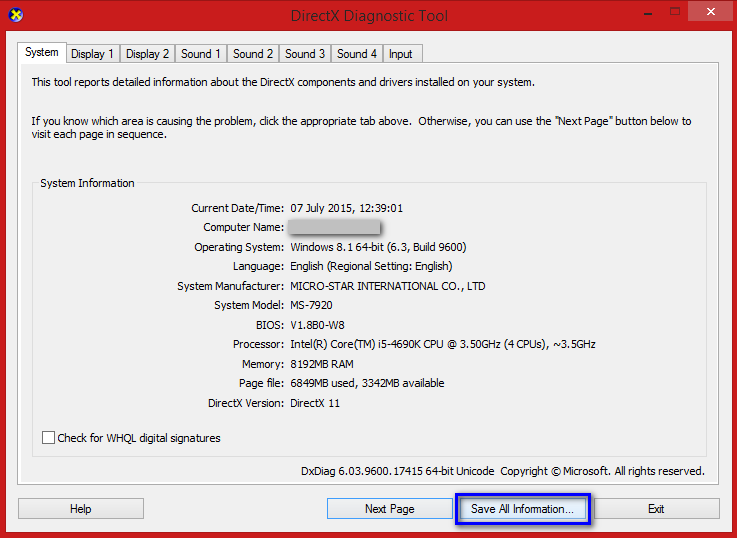Image resolution: width=737 pixels, height=538 pixels.
Task: Select the System tab
Action: [42, 52]
